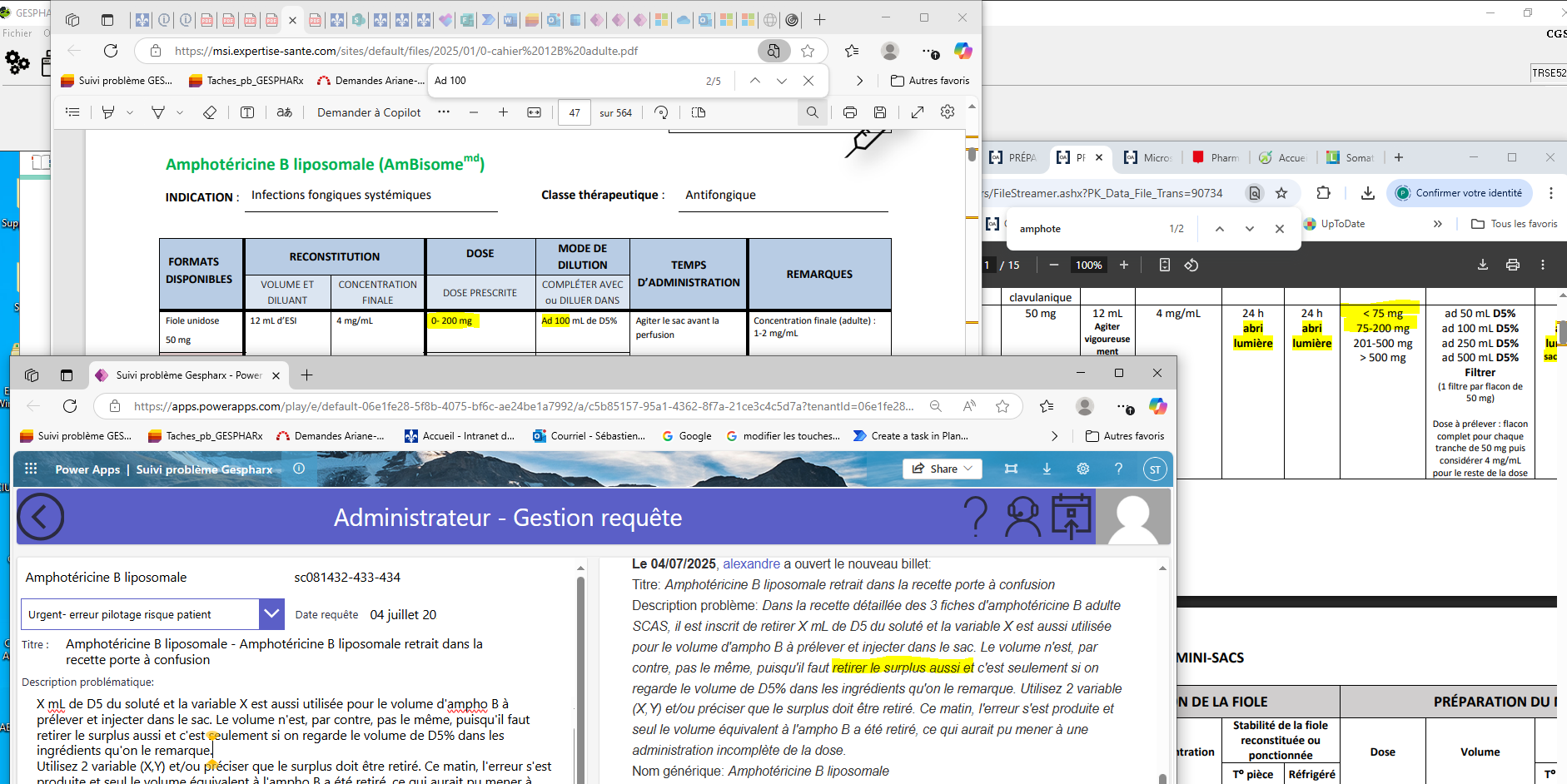Click the Power Apps app launcher waffle
Viewport: 1567px width, 784px height.
click(31, 469)
